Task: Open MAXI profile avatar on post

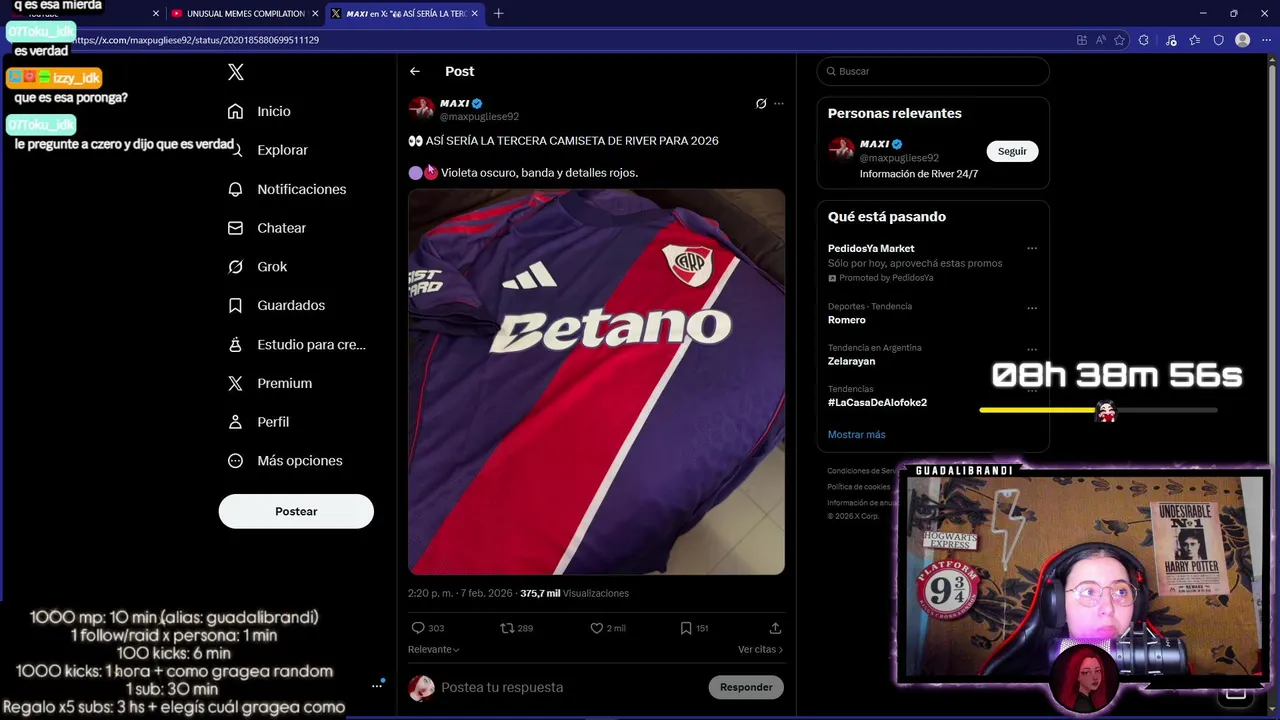Action: pyautogui.click(x=421, y=109)
